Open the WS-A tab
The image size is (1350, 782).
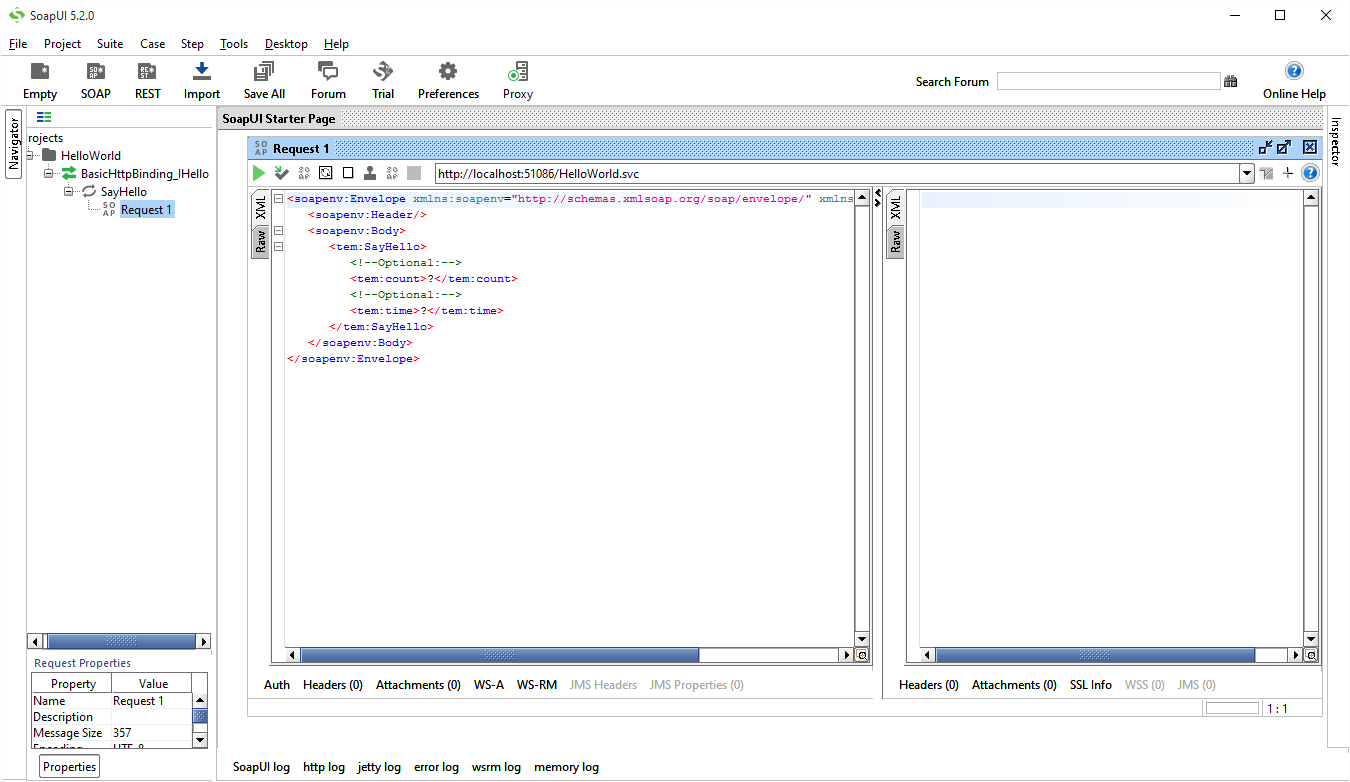pos(489,685)
